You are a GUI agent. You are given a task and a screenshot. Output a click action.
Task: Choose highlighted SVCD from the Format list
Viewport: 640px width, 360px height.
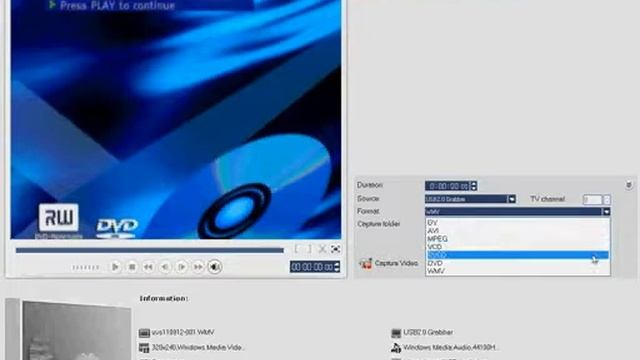click(518, 255)
